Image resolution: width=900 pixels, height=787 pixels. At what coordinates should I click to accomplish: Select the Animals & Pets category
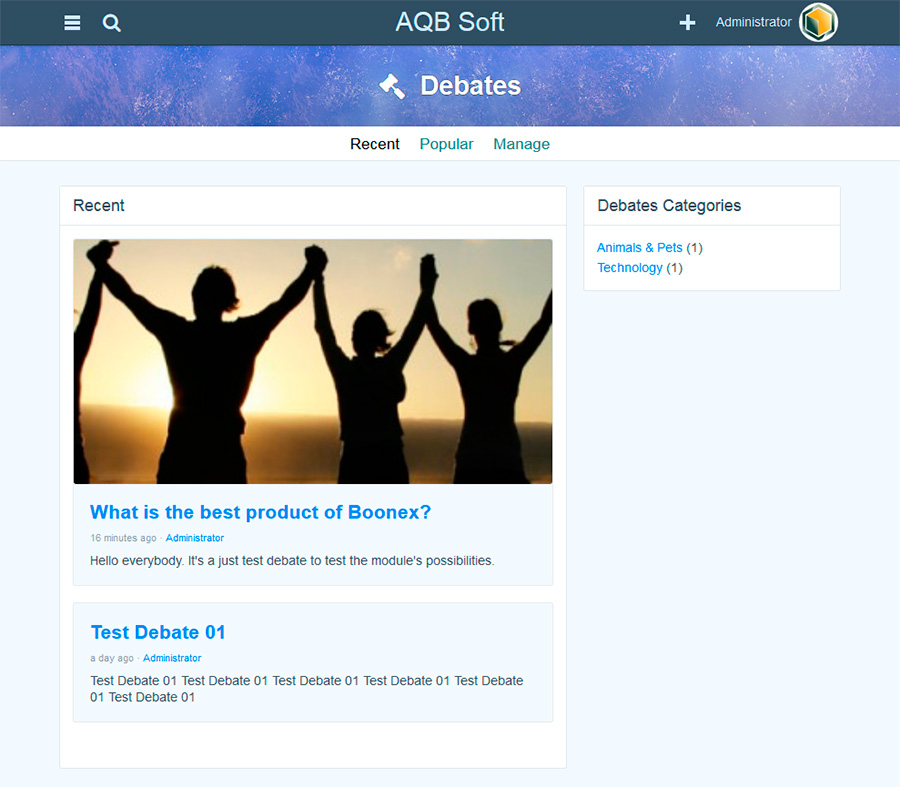coord(639,247)
